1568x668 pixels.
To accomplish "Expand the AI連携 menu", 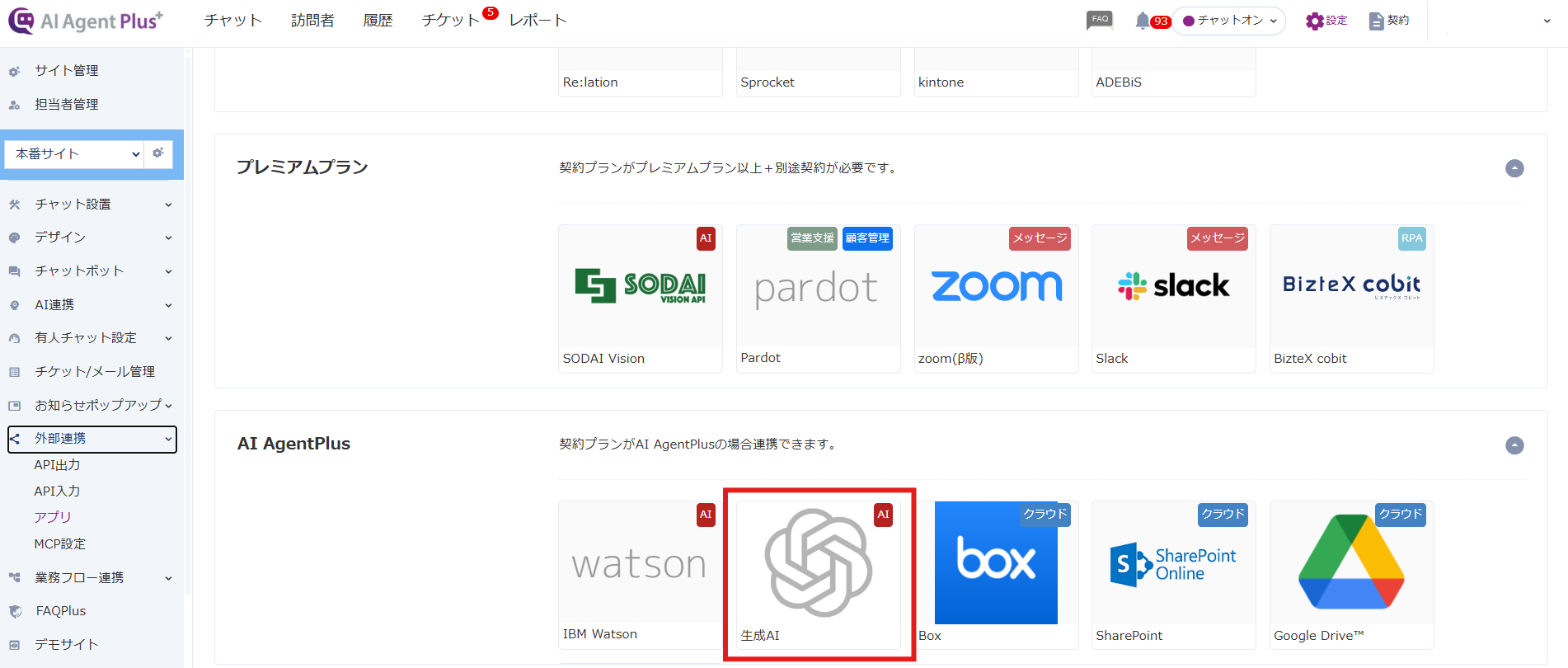I will click(x=168, y=305).
